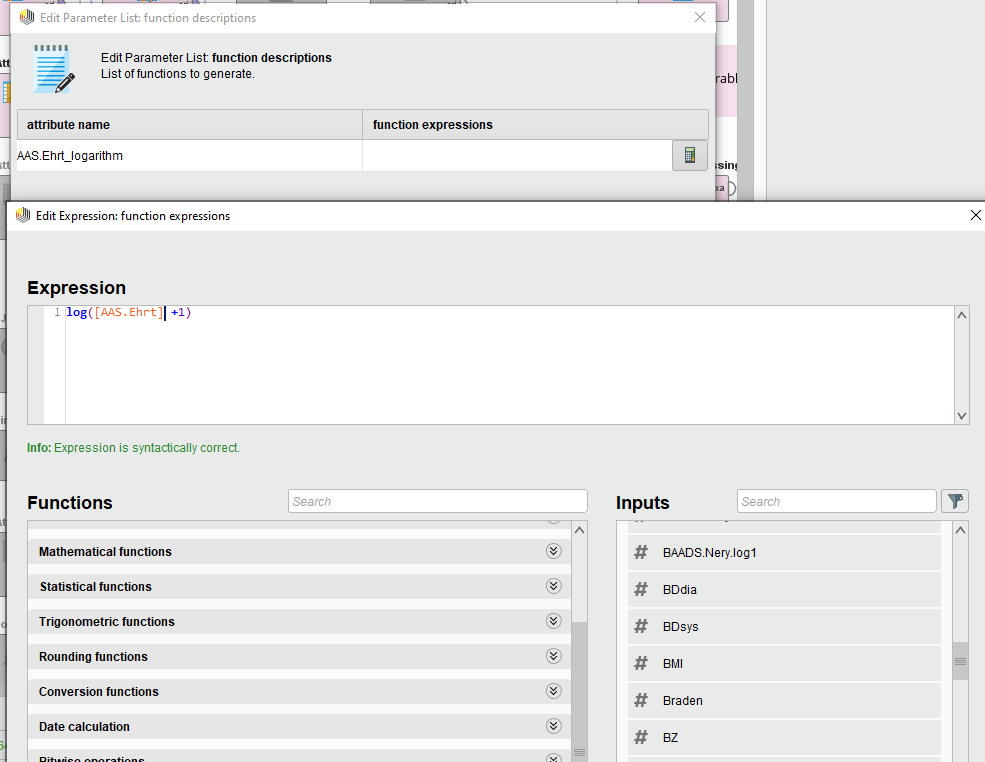Image resolution: width=985 pixels, height=762 pixels.
Task: Click Inputs list scroll up arrow
Action: click(x=961, y=530)
